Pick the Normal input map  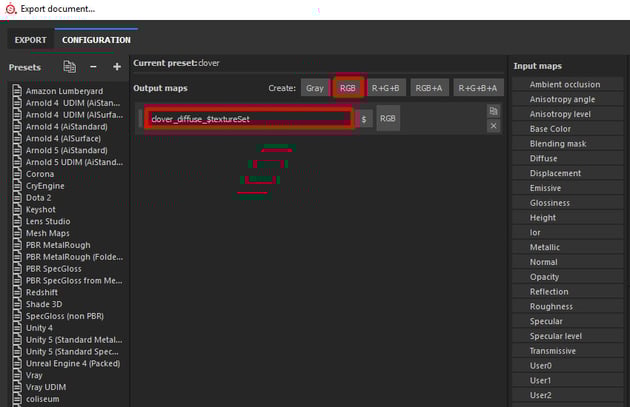pos(567,262)
